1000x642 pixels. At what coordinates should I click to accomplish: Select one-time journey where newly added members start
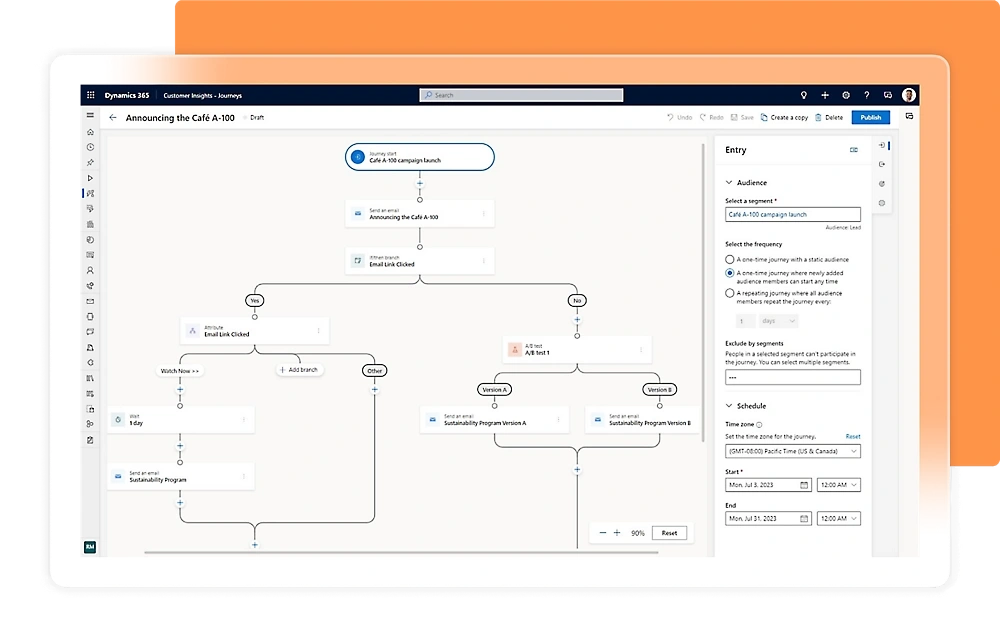coord(730,273)
